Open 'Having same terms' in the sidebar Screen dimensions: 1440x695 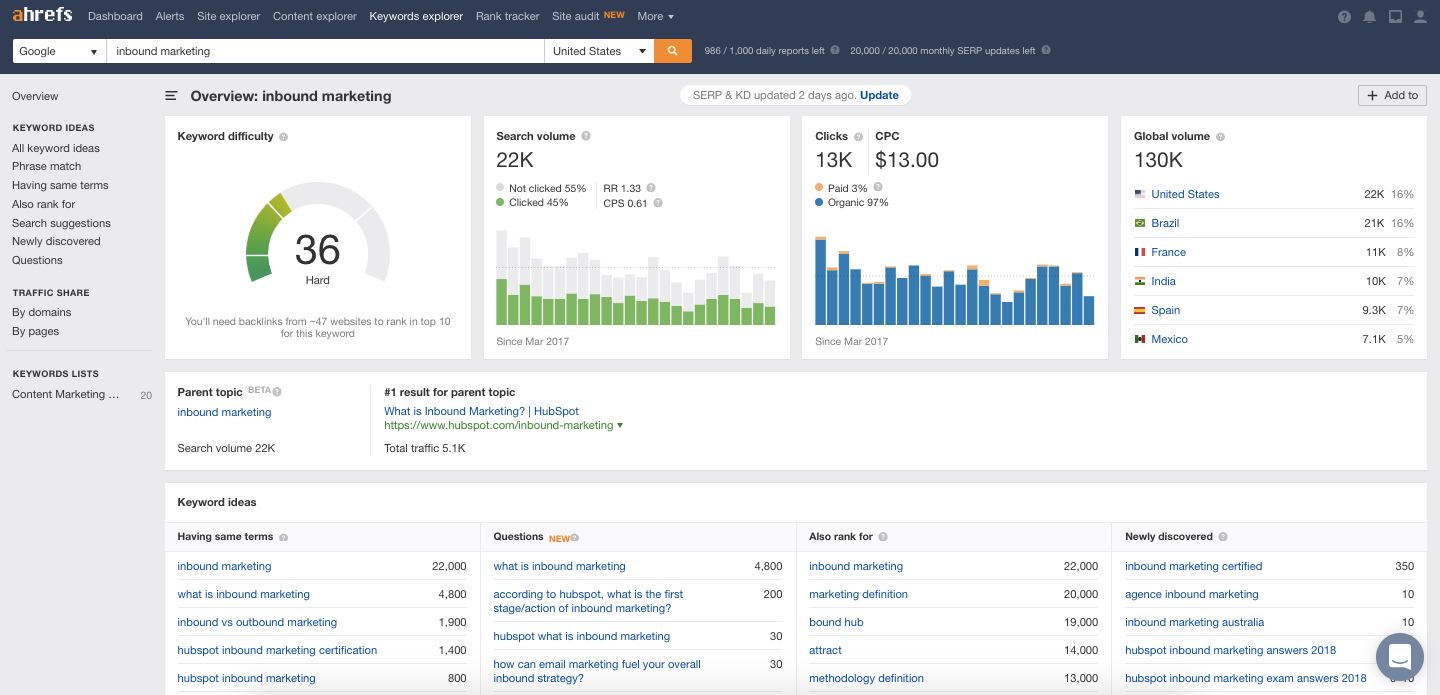pos(60,185)
